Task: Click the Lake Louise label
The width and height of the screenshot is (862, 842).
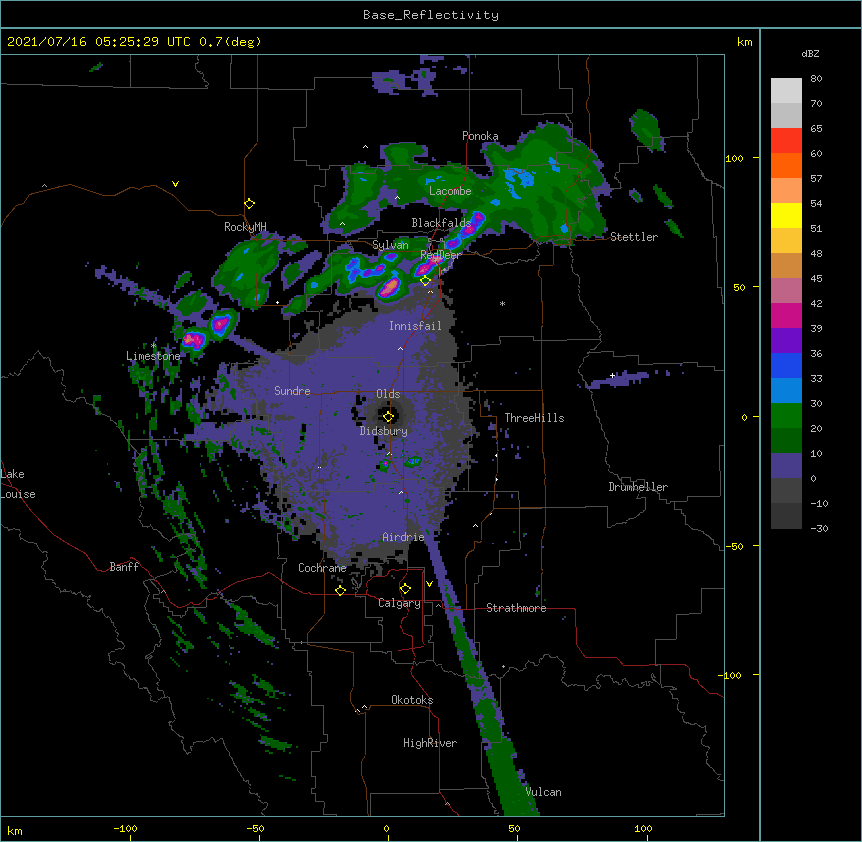Action: tap(18, 484)
